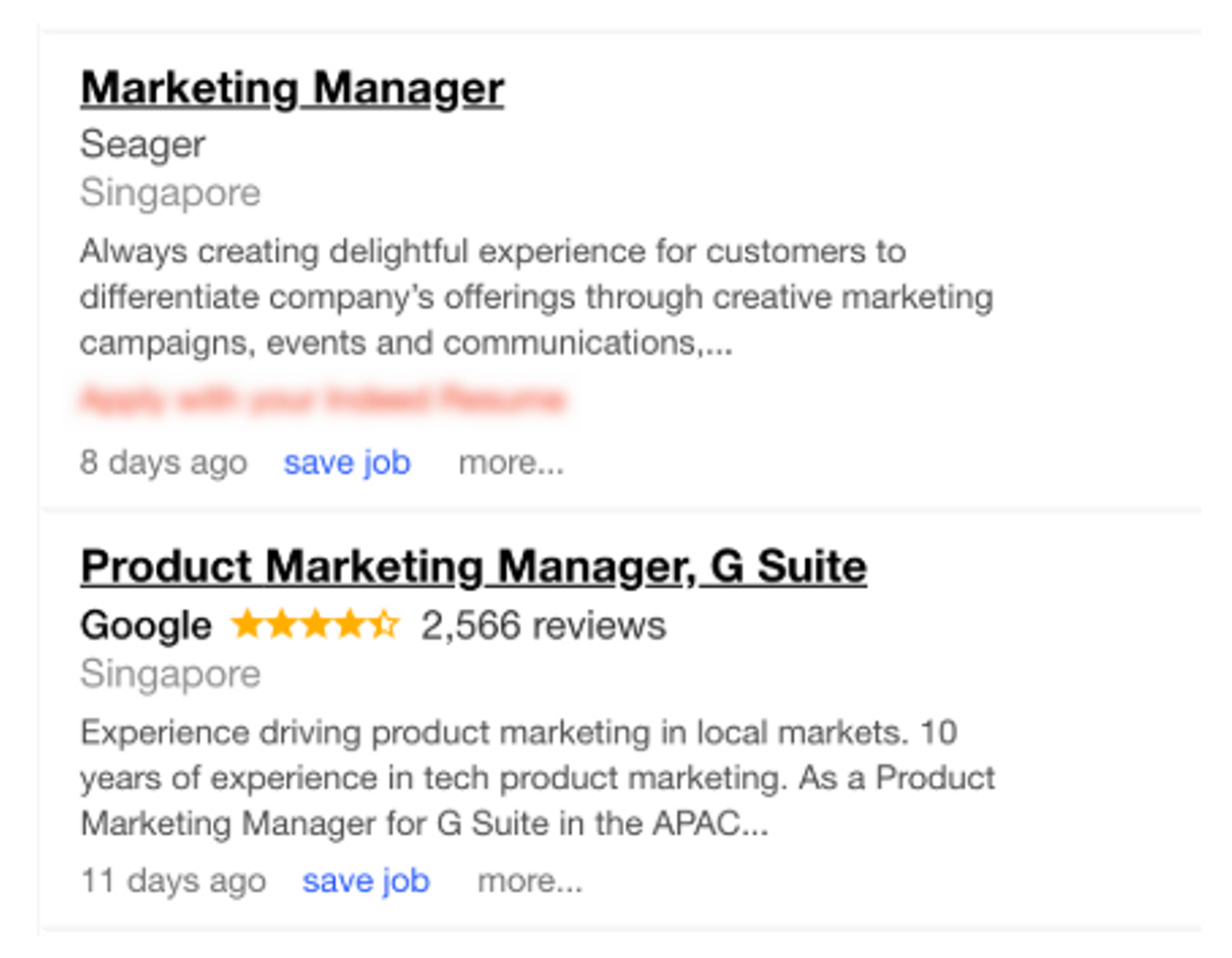Click the second star in Google's rating

[x=281, y=624]
